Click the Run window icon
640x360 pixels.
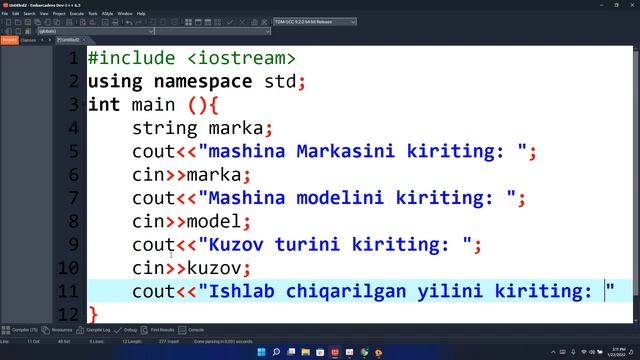click(198, 22)
